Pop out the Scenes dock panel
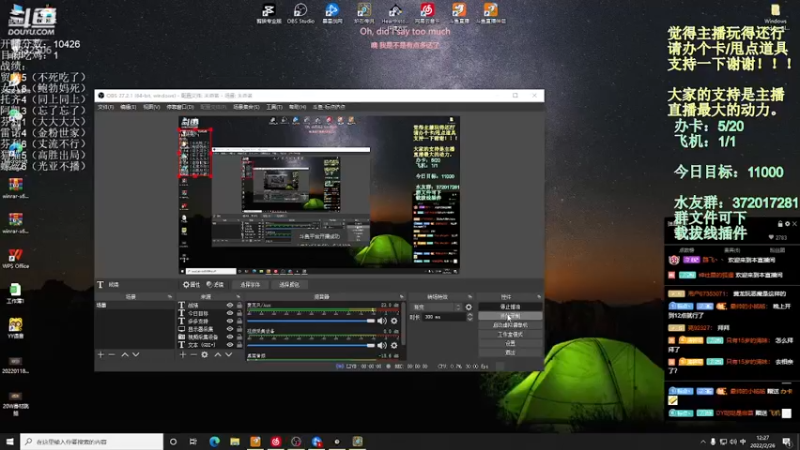This screenshot has width=800, height=450. [x=169, y=296]
